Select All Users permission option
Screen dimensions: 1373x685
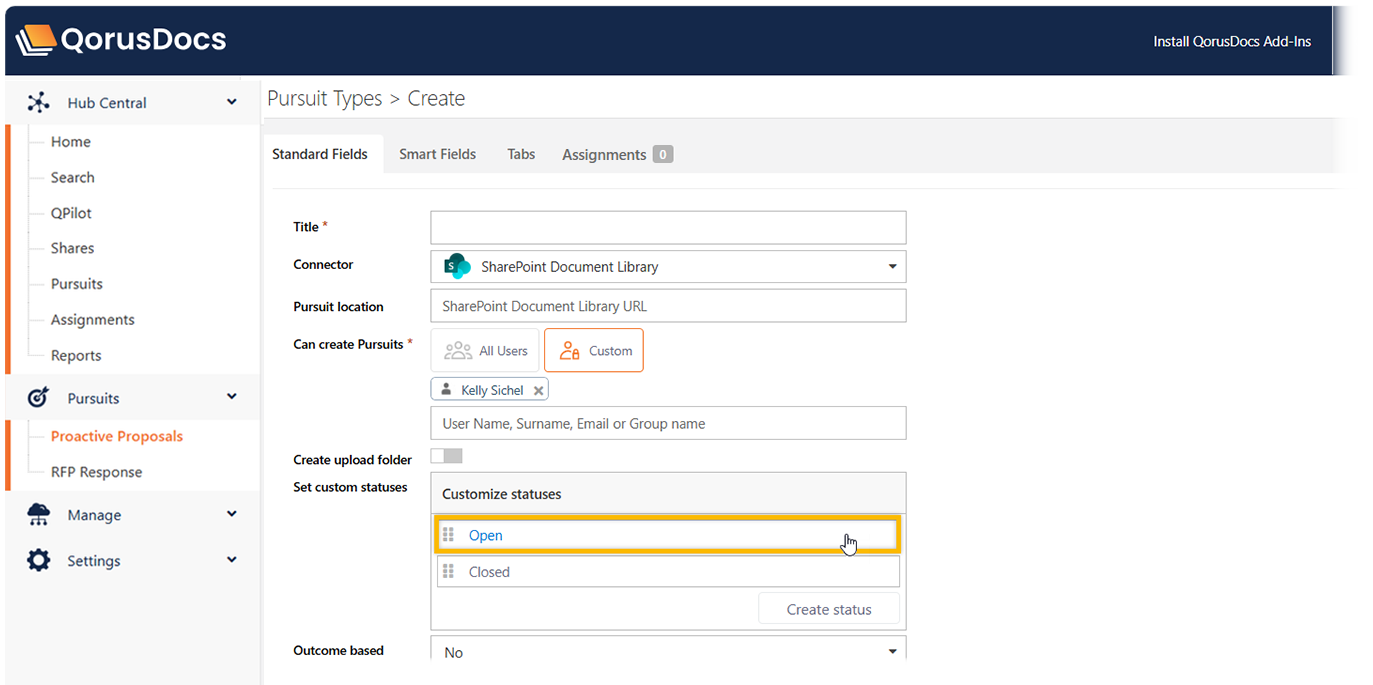click(x=485, y=351)
